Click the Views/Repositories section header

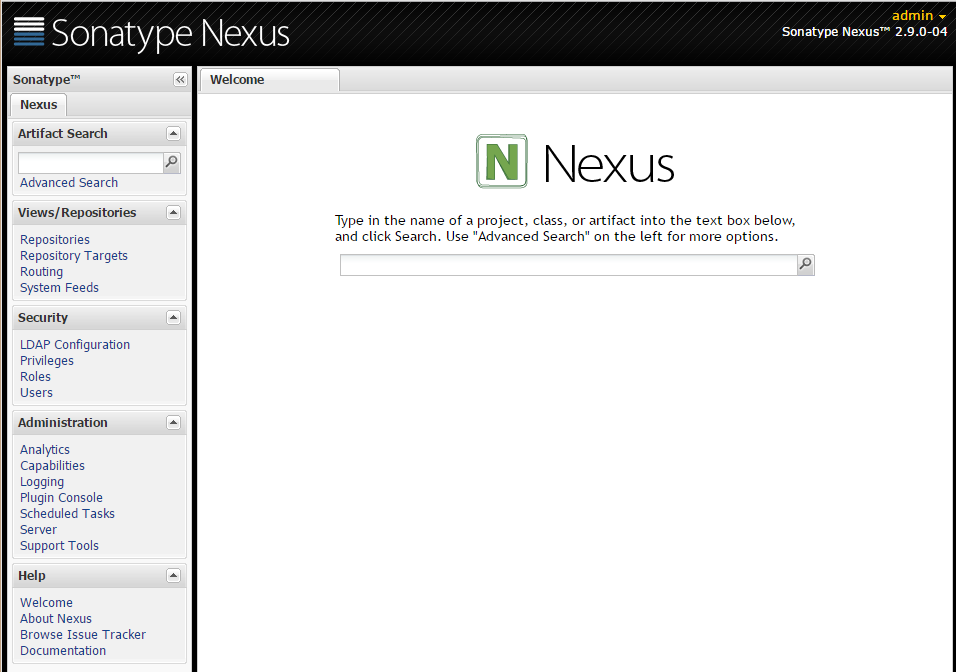(x=99, y=213)
